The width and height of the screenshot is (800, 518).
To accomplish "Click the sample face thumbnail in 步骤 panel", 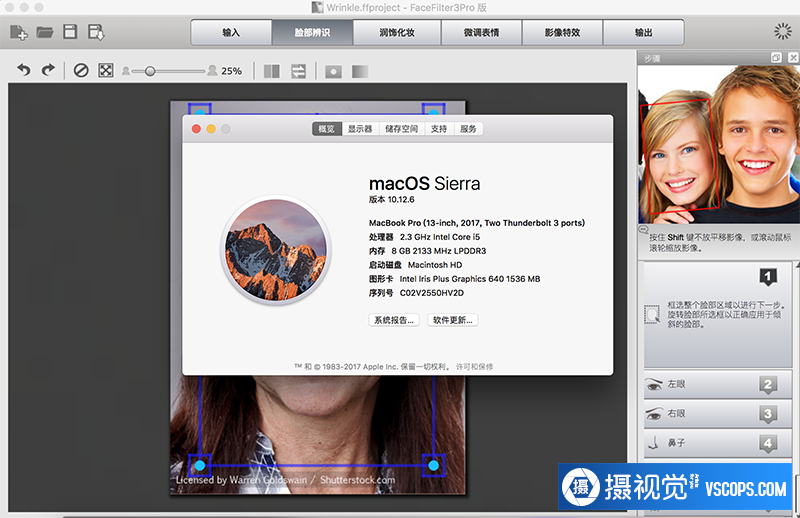I will (x=718, y=144).
